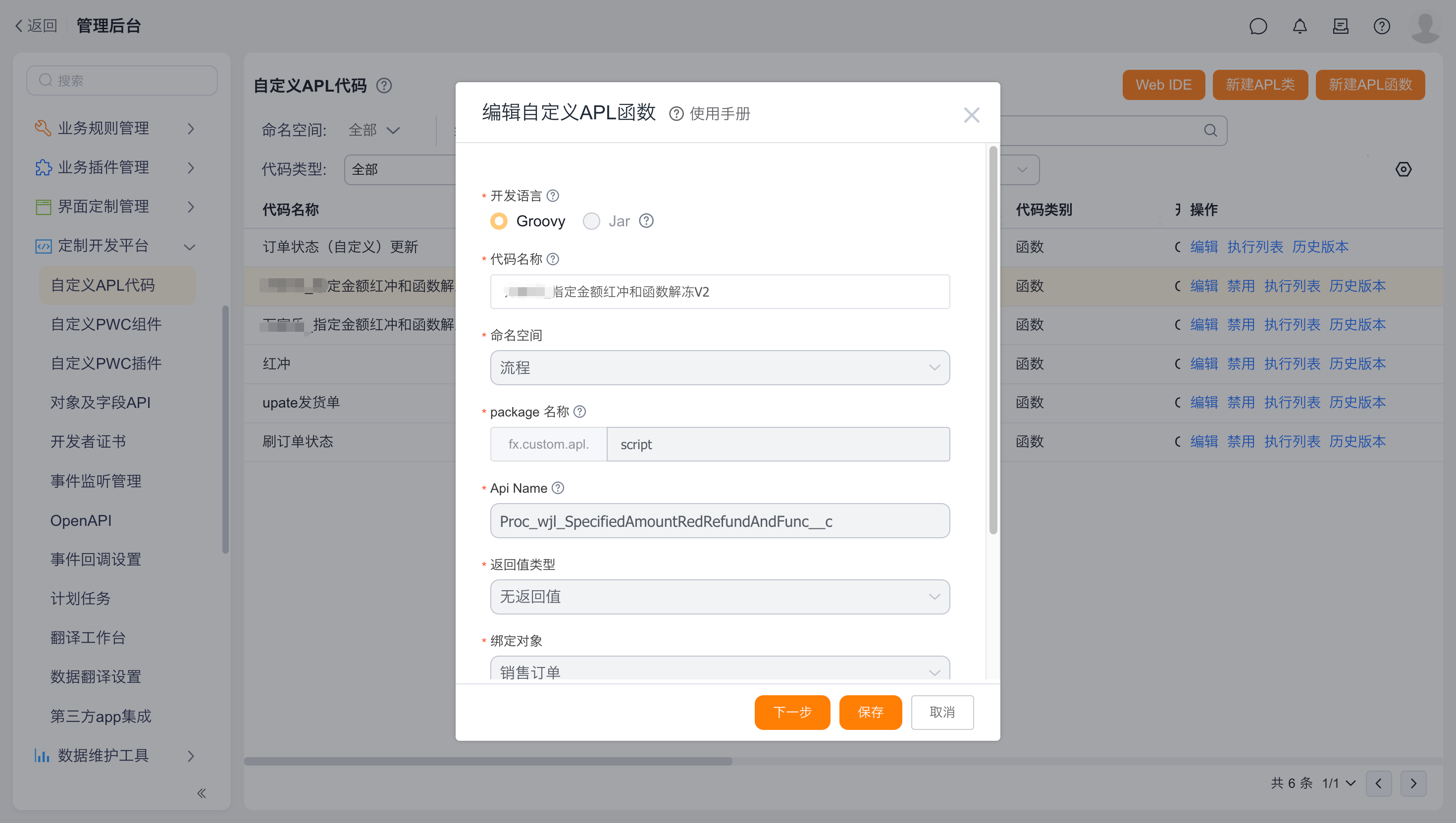Screen dimensions: 1456x823
Task: Click the 代码名称 input field
Action: [720, 292]
